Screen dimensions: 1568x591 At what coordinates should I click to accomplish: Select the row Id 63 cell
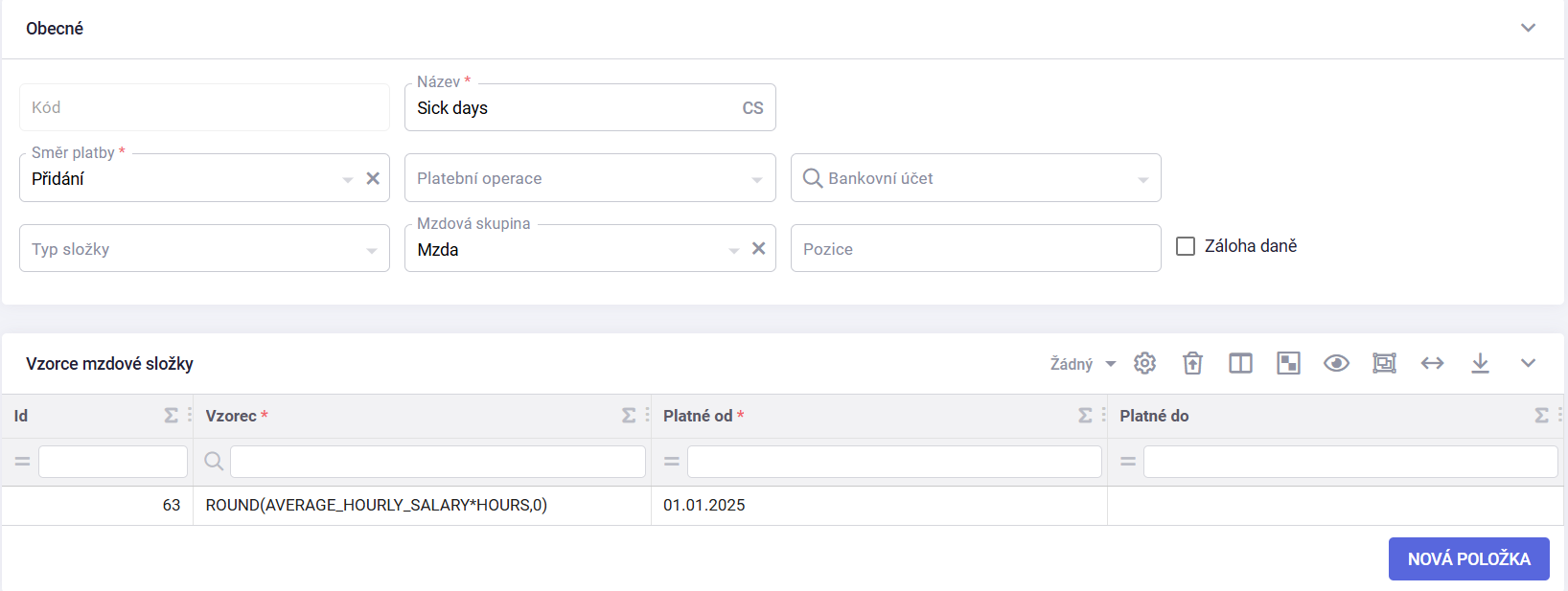[98, 505]
